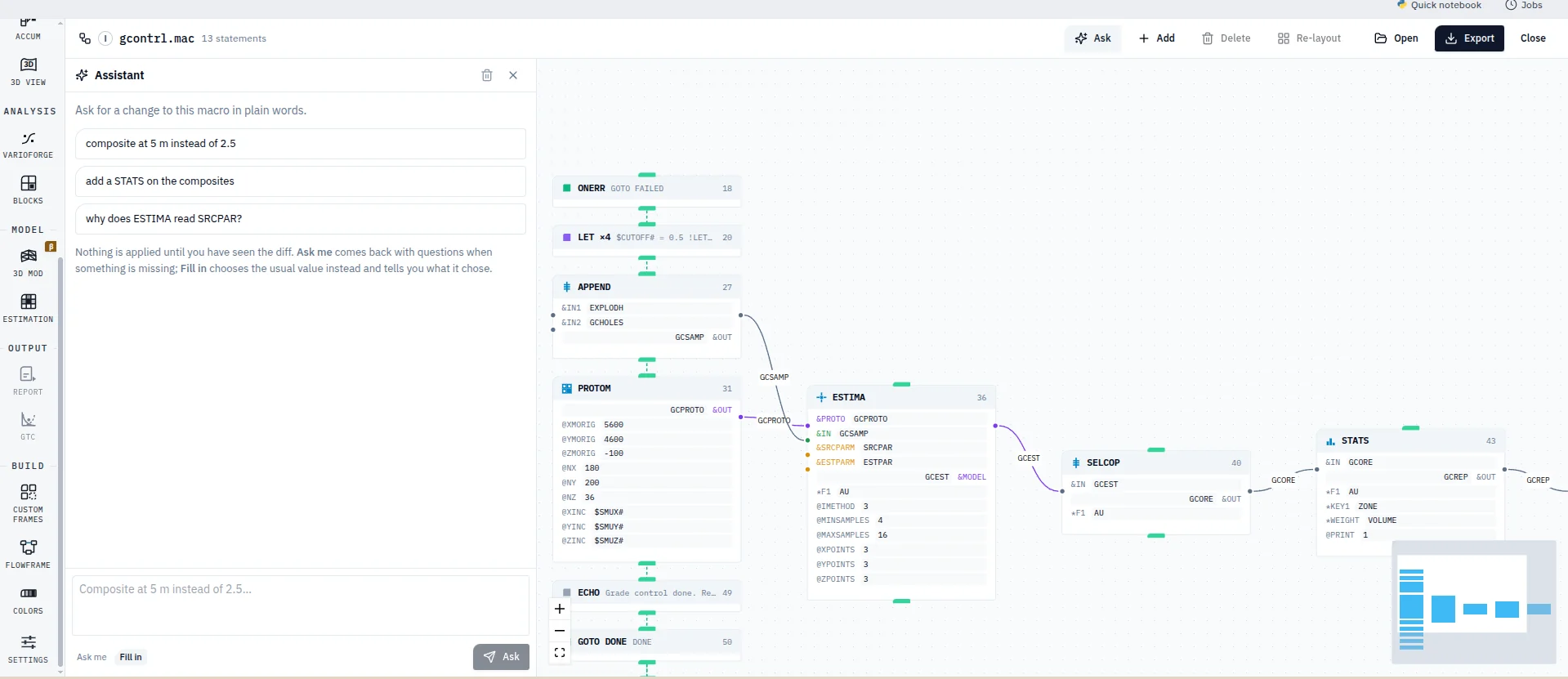Open the Blocks tool in sidebar
Viewport: 1568px width, 679px height.
[x=28, y=190]
